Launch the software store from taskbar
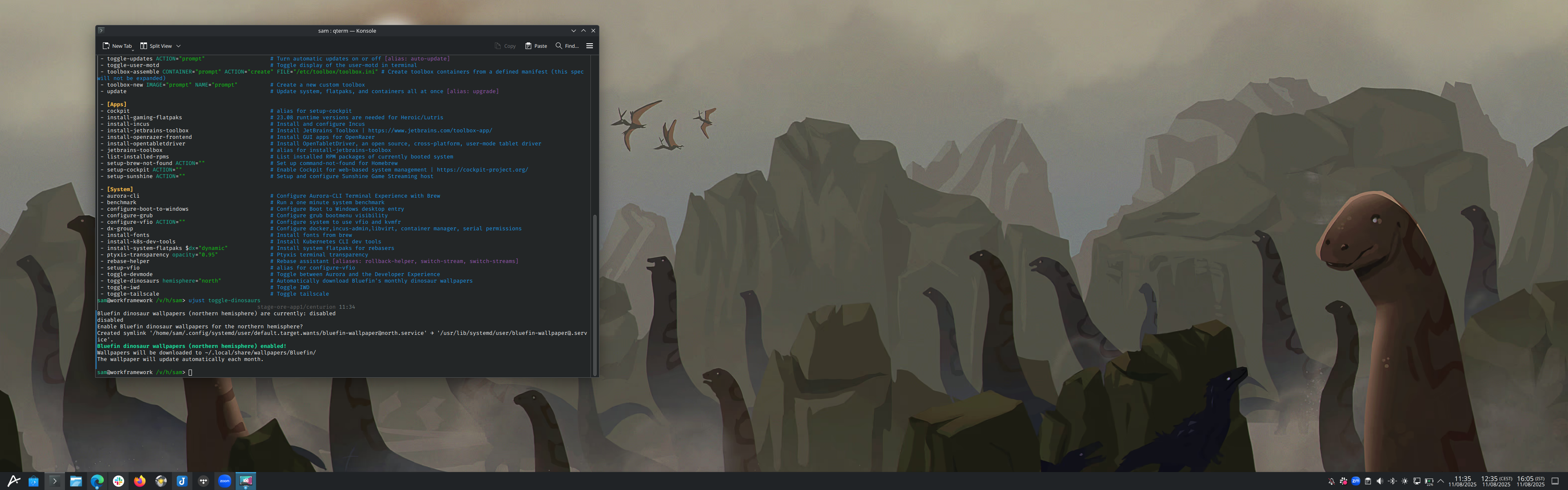Viewport: 1568px width, 490px height. click(33, 481)
